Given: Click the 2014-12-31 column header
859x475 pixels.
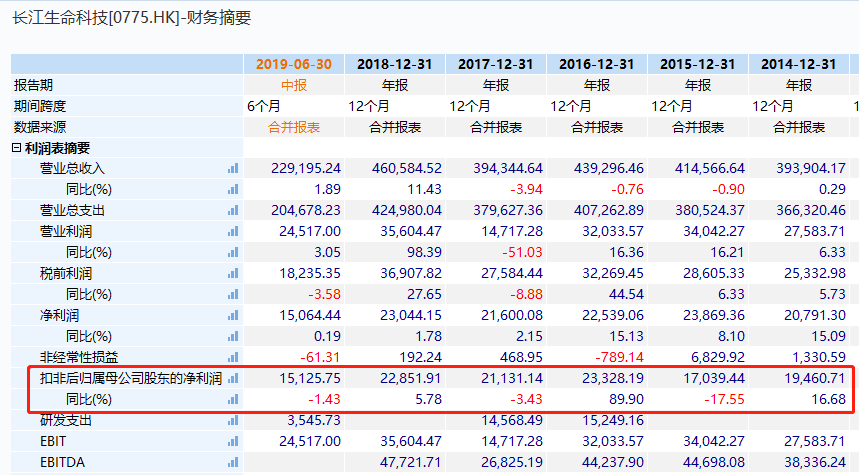Looking at the screenshot, I should (x=798, y=64).
